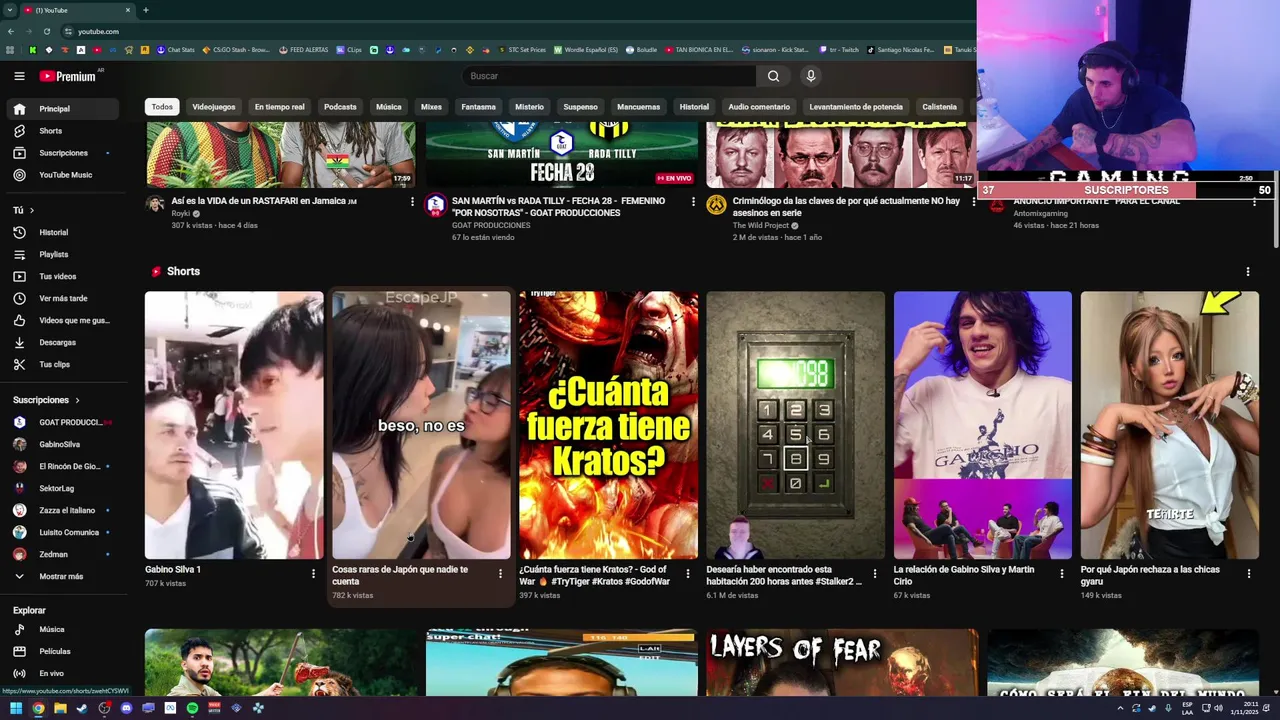Open Películas under Explorar
Image resolution: width=1280 pixels, height=720 pixels.
(64, 651)
